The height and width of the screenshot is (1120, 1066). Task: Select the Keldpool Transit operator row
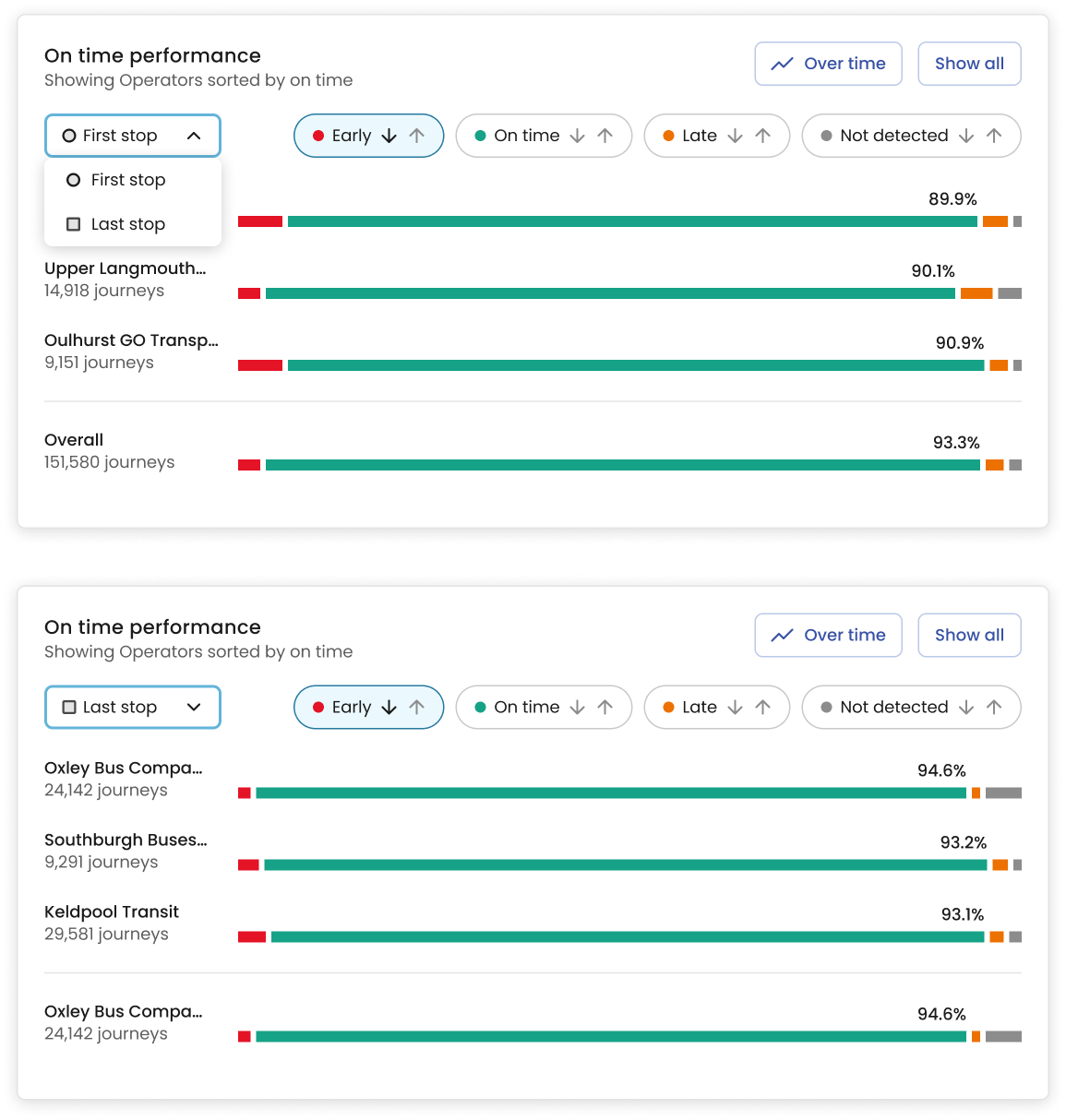coord(533,923)
